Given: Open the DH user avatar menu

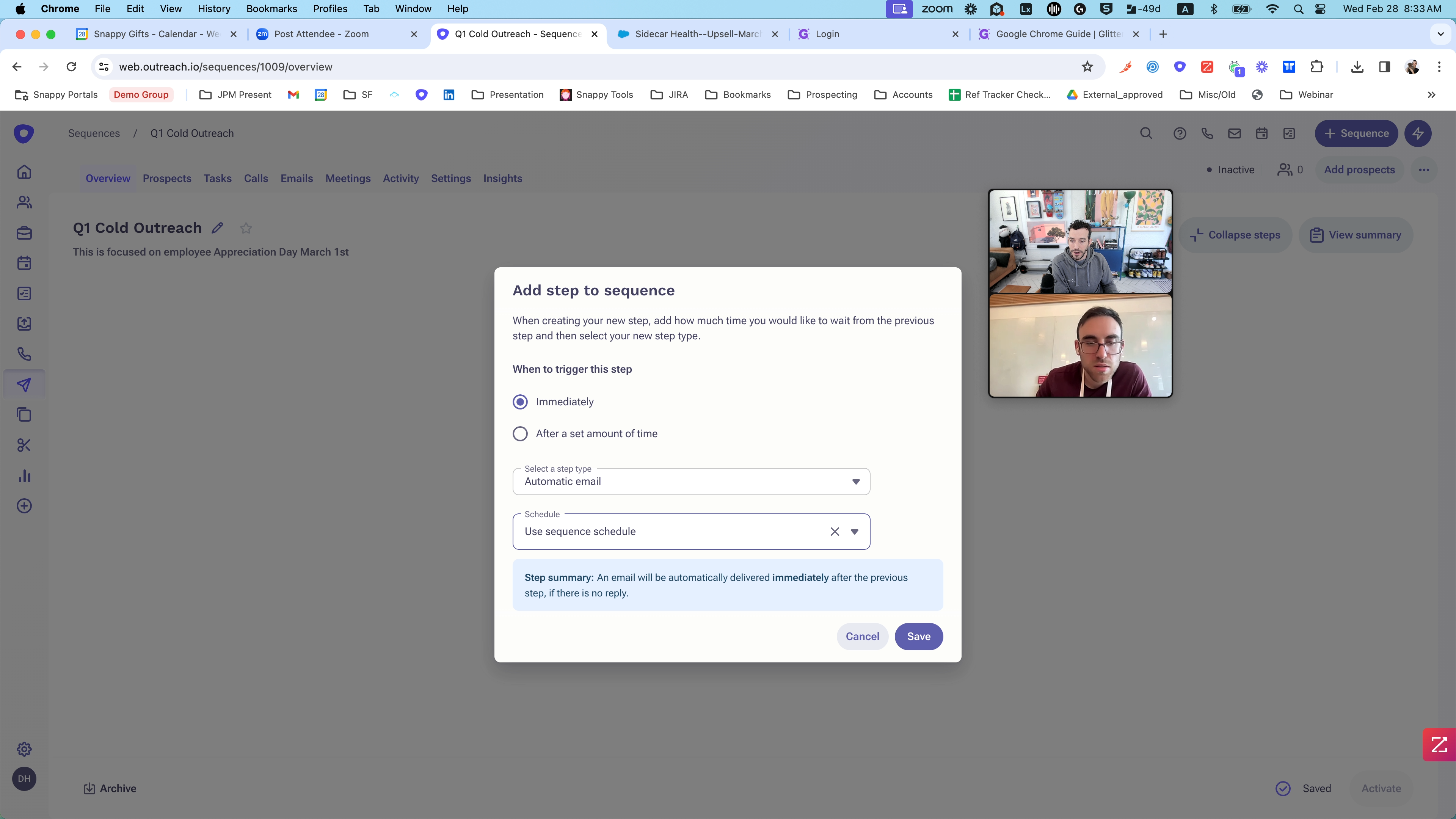Looking at the screenshot, I should coord(24,779).
